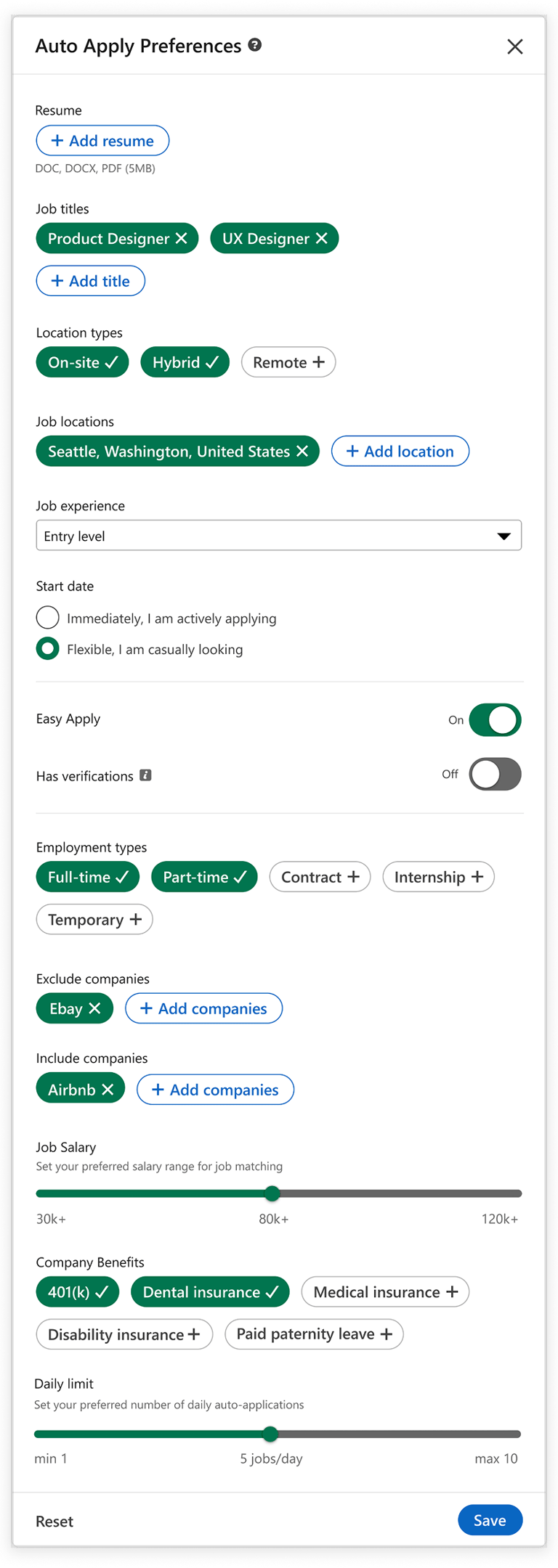Select Immediately, I am actively applying
The height and width of the screenshot is (1568, 558).
pyautogui.click(x=48, y=618)
